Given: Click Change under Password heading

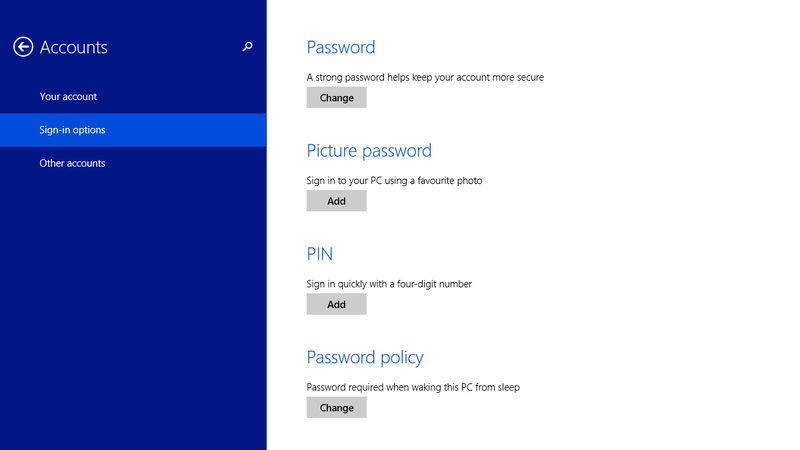Looking at the screenshot, I should (336, 97).
